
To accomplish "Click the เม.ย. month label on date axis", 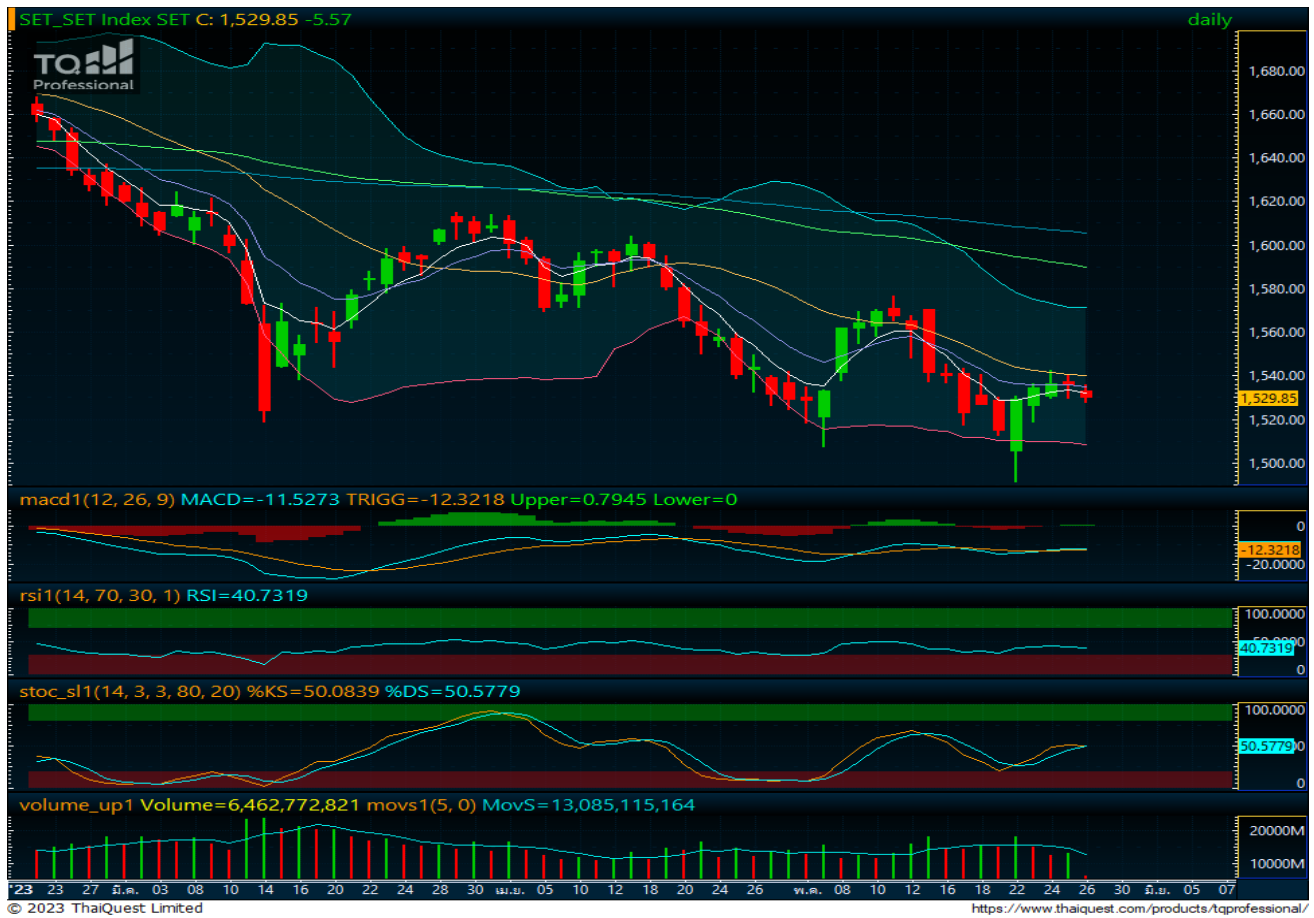I will (x=511, y=888).
